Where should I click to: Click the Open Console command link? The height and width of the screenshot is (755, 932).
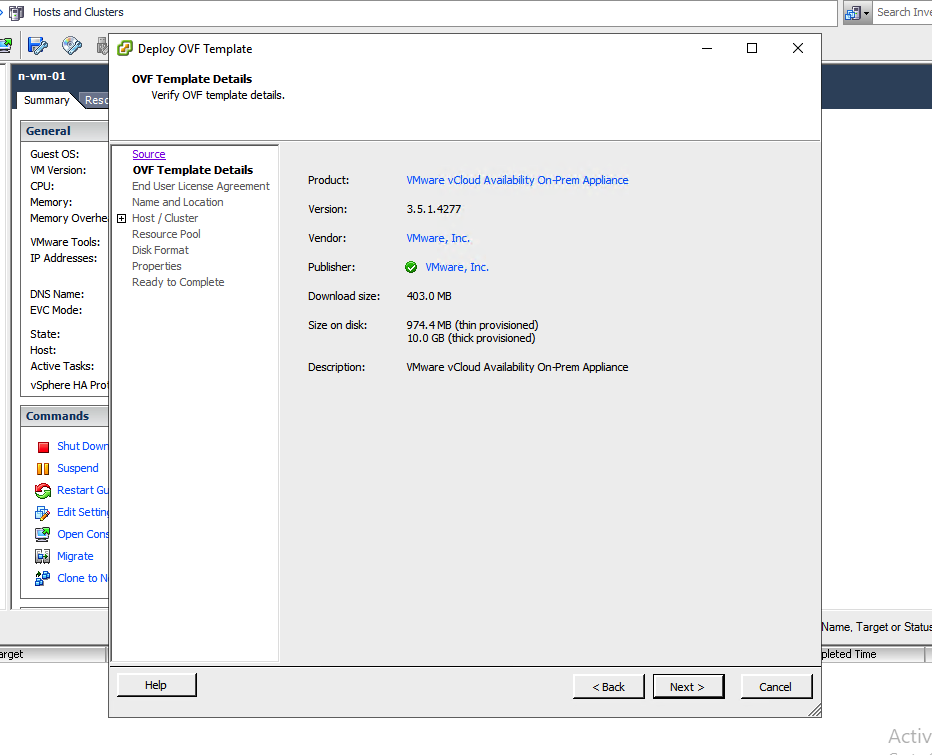click(83, 534)
